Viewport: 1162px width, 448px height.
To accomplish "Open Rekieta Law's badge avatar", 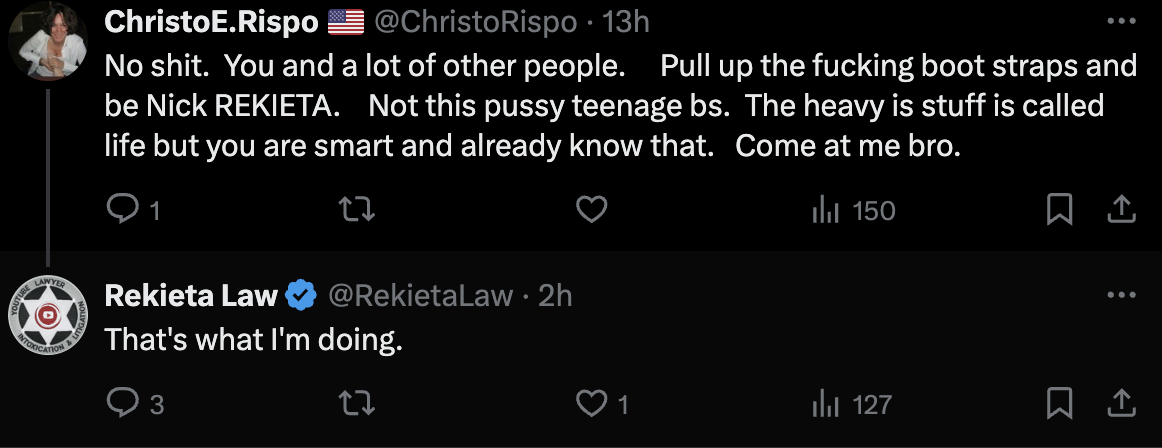I will pyautogui.click(x=48, y=316).
